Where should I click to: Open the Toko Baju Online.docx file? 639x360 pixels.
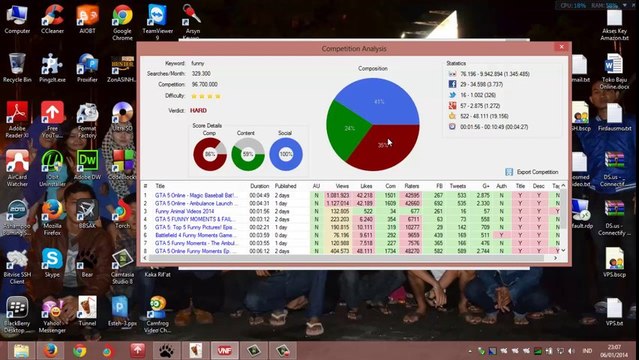click(x=614, y=71)
